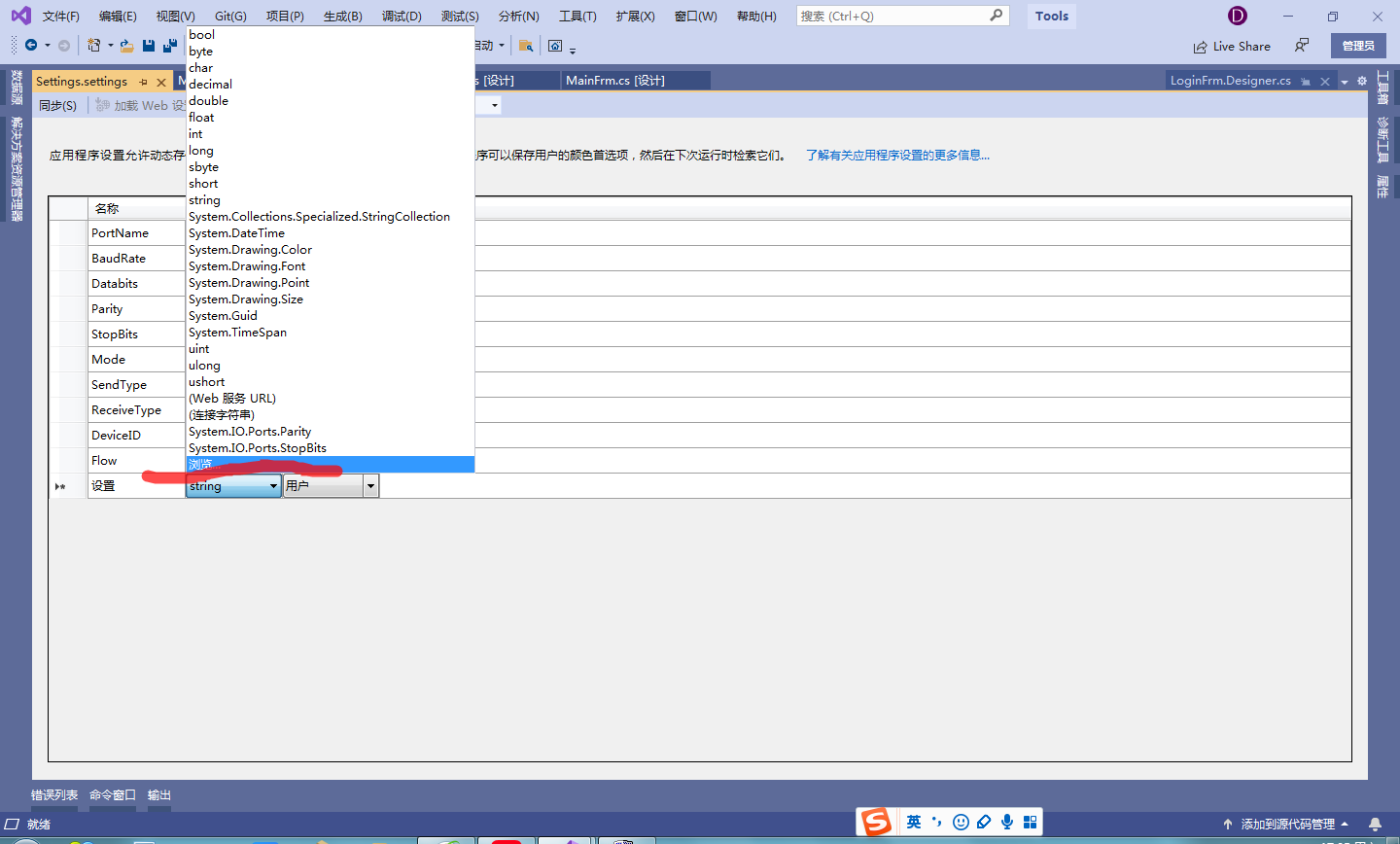The height and width of the screenshot is (844, 1400).
Task: Navigate backward using the toolbar arrow
Action: (x=31, y=46)
